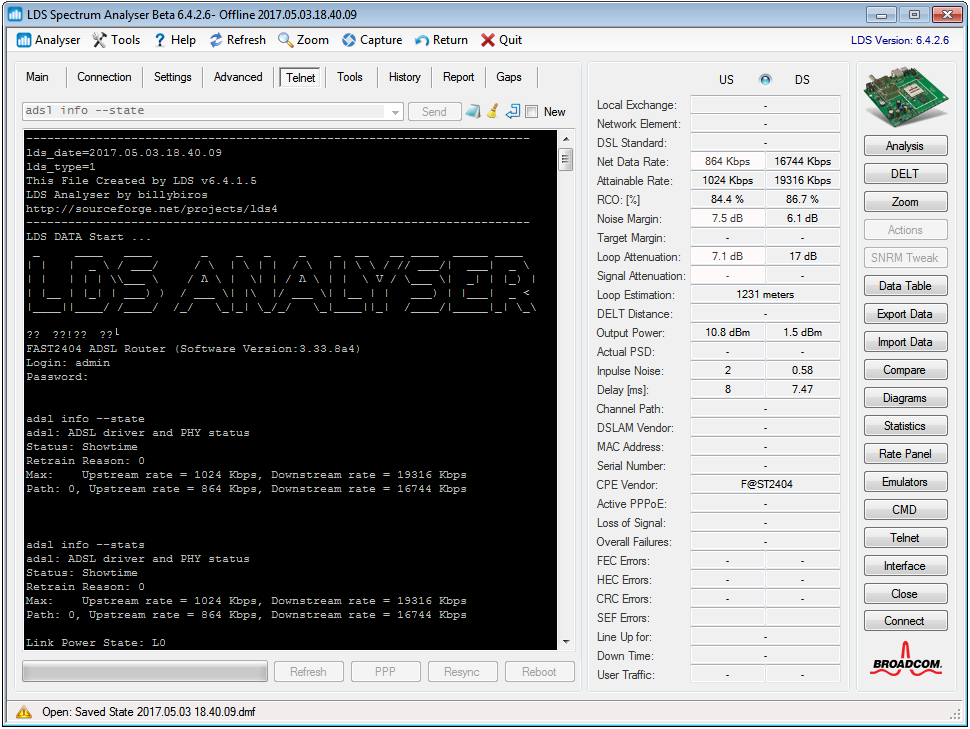Click the blue return arrow icon
This screenshot has height=729, width=970.
click(512, 111)
